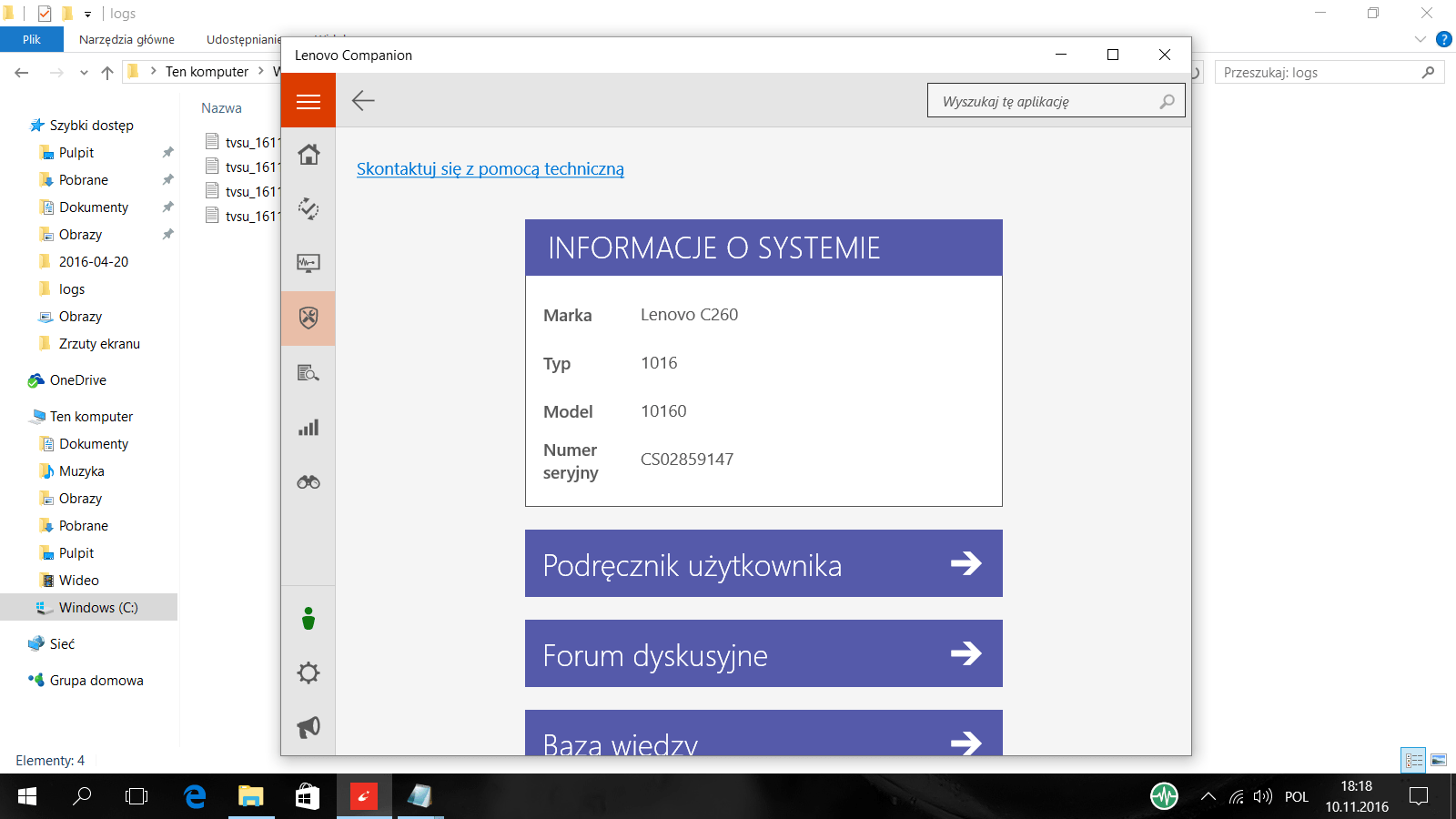Select the system update icon in the sidebar

coord(308,209)
